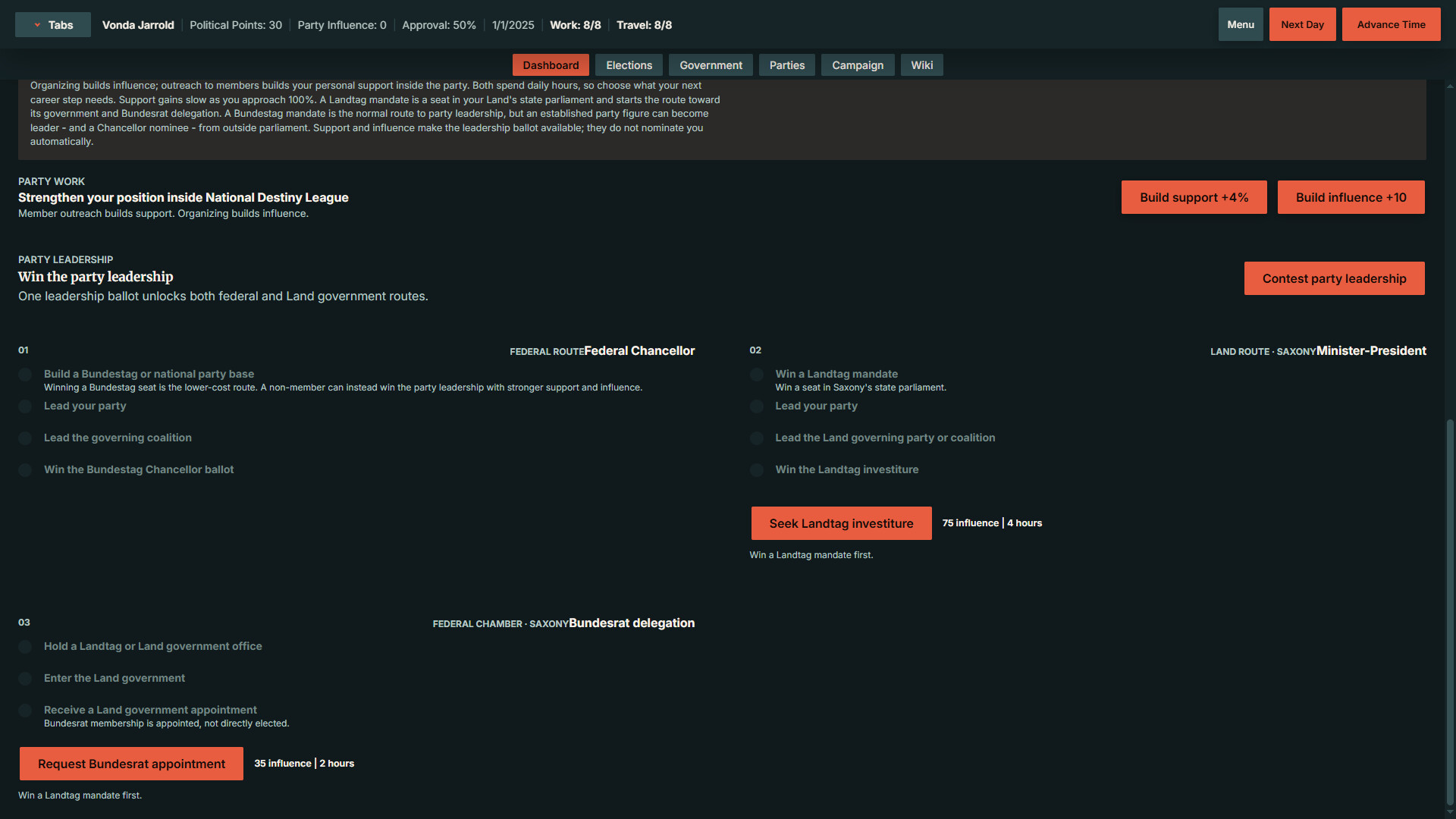Click the vertical scrollbar thumb
Image resolution: width=1456 pixels, height=819 pixels.
[x=1450, y=611]
